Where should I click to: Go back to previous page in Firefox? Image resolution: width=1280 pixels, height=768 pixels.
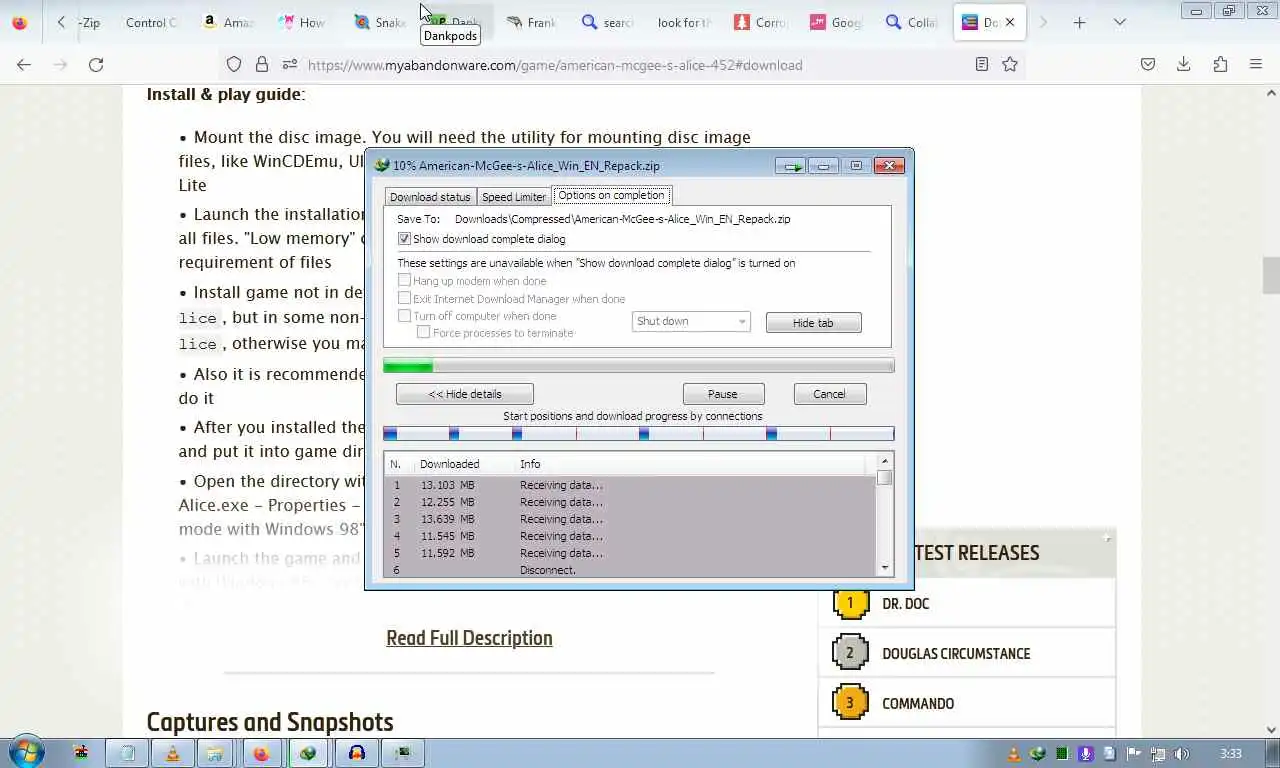24,64
